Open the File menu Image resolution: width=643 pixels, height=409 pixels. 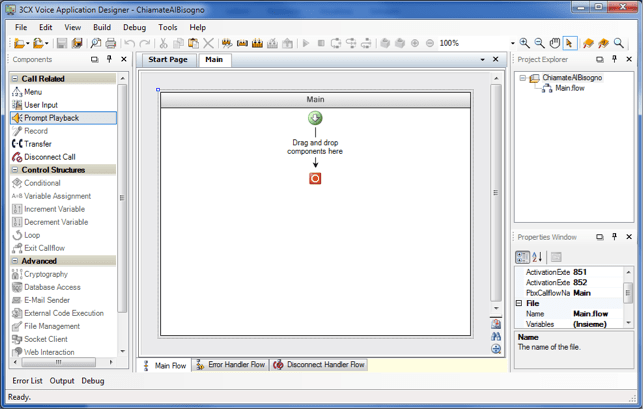(21, 27)
